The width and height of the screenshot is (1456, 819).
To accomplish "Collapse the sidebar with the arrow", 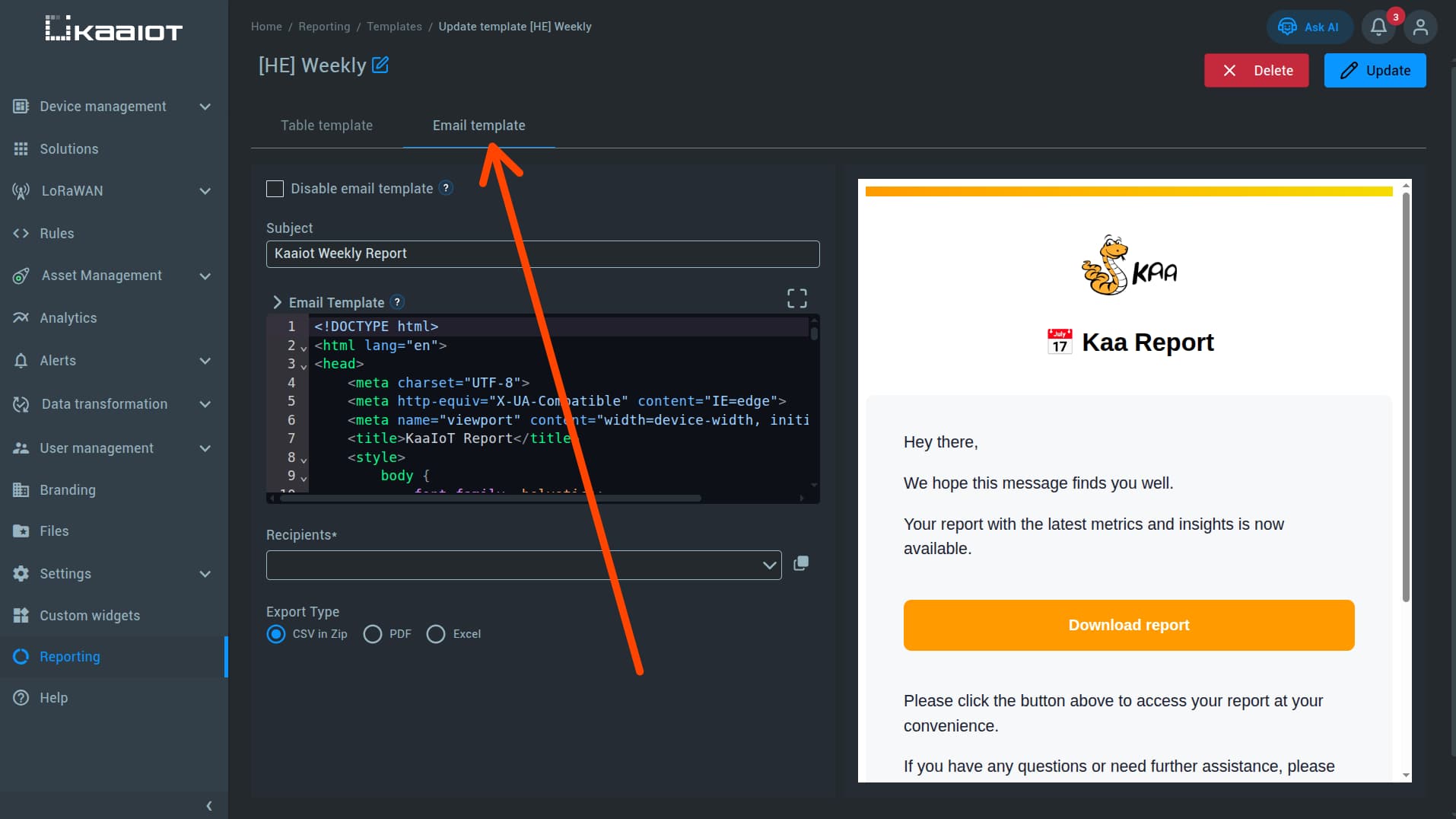I will pos(209,806).
